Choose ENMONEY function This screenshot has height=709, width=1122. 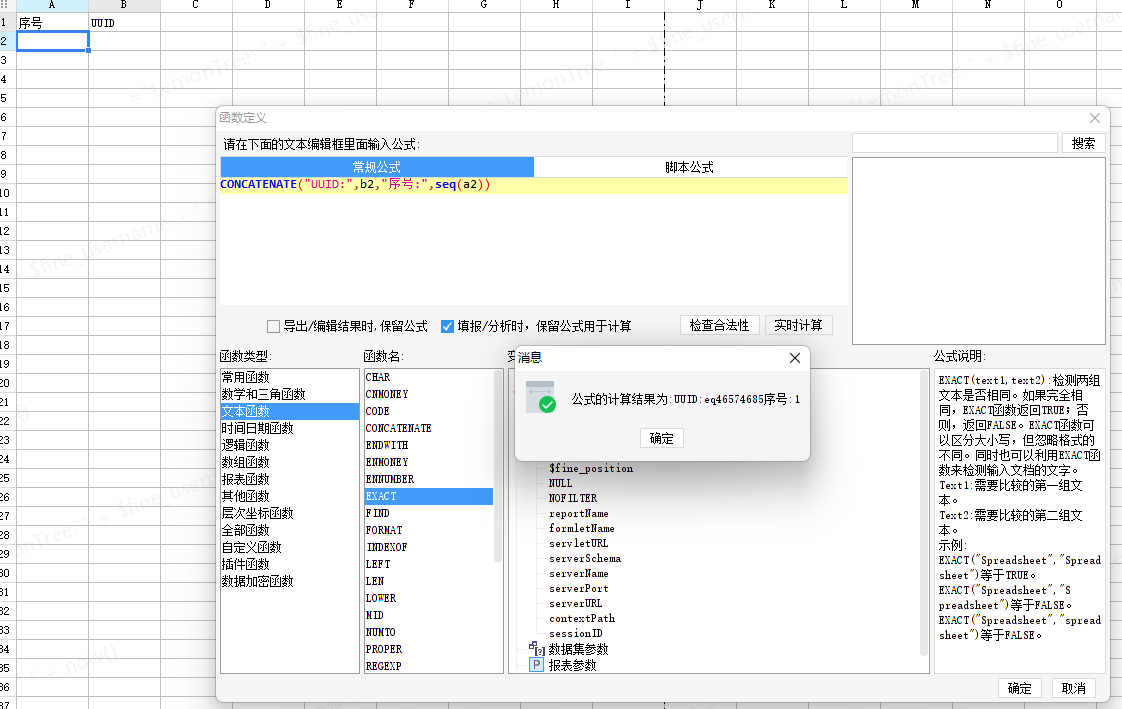429,462
